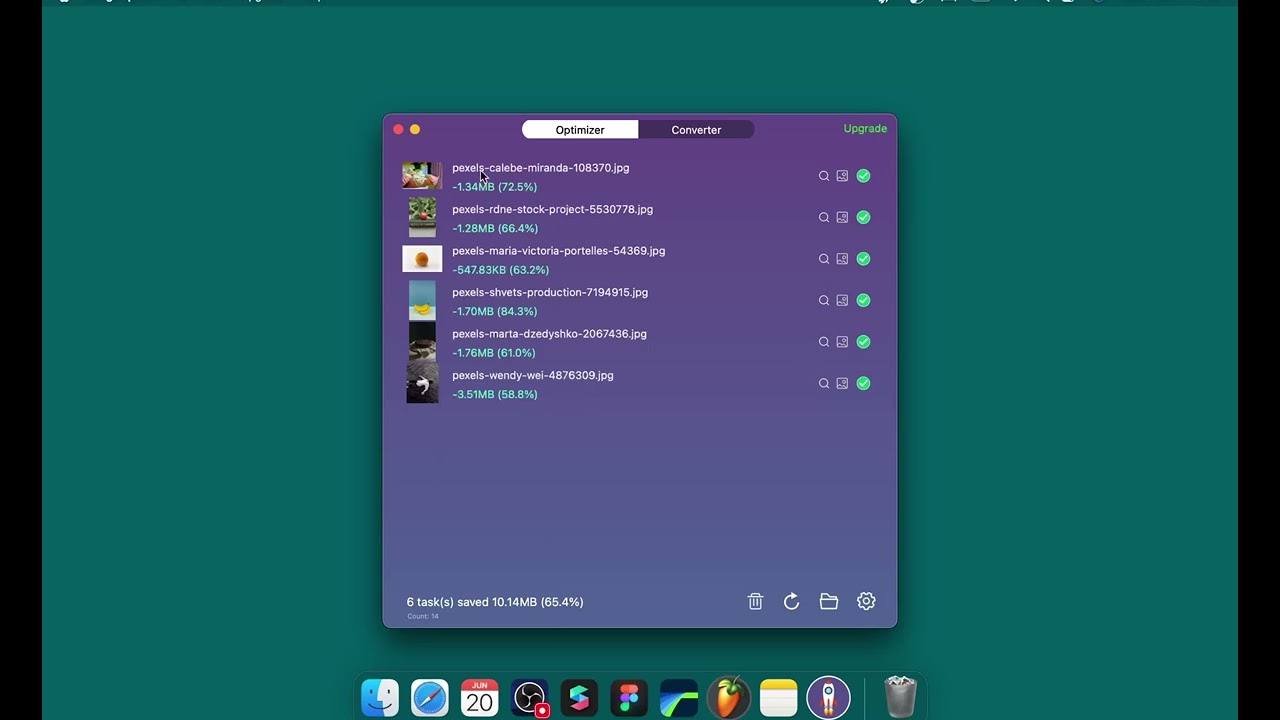Green checkmark for pexels-shvets-production-7194915.jpg
Viewport: 1280px width, 720px height.
(863, 300)
